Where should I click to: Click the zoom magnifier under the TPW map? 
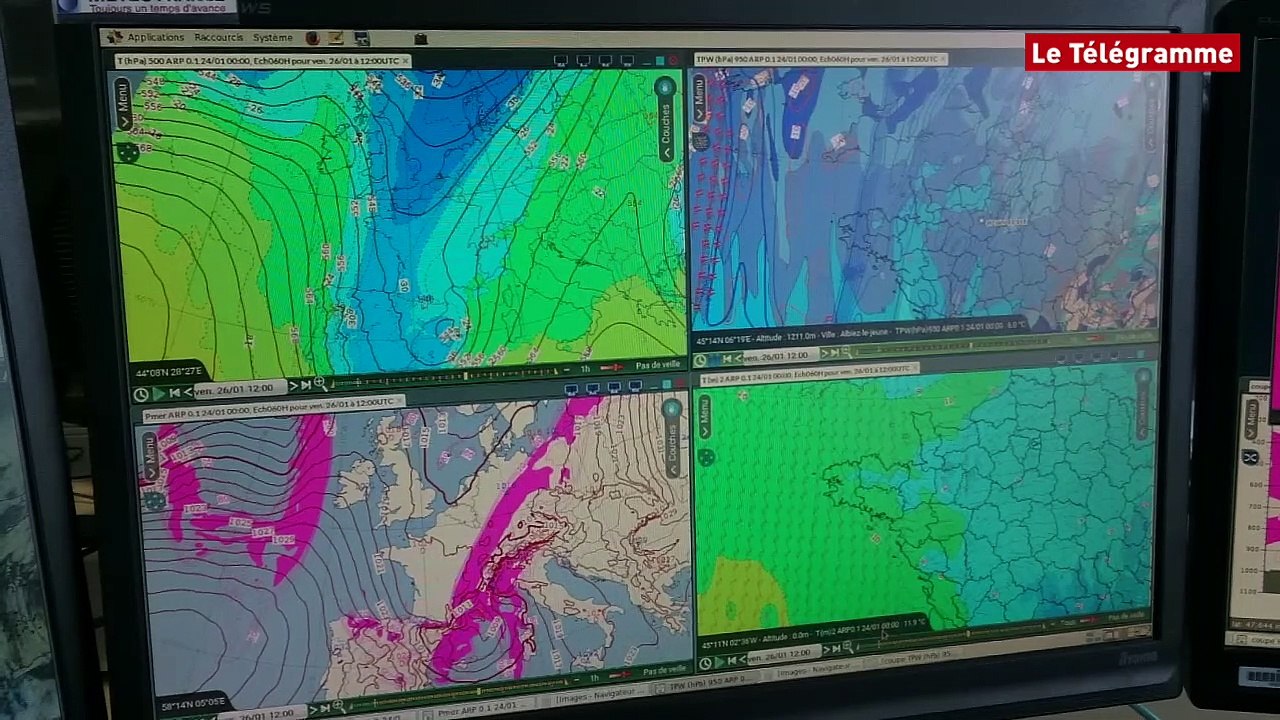point(846,354)
